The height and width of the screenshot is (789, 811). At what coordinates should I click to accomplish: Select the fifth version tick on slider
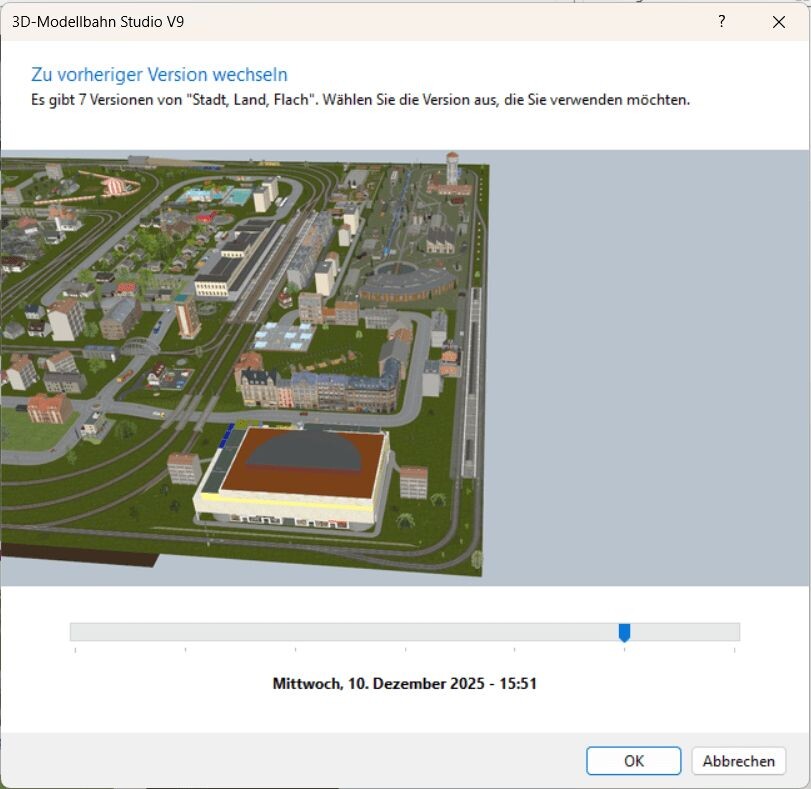(515, 632)
